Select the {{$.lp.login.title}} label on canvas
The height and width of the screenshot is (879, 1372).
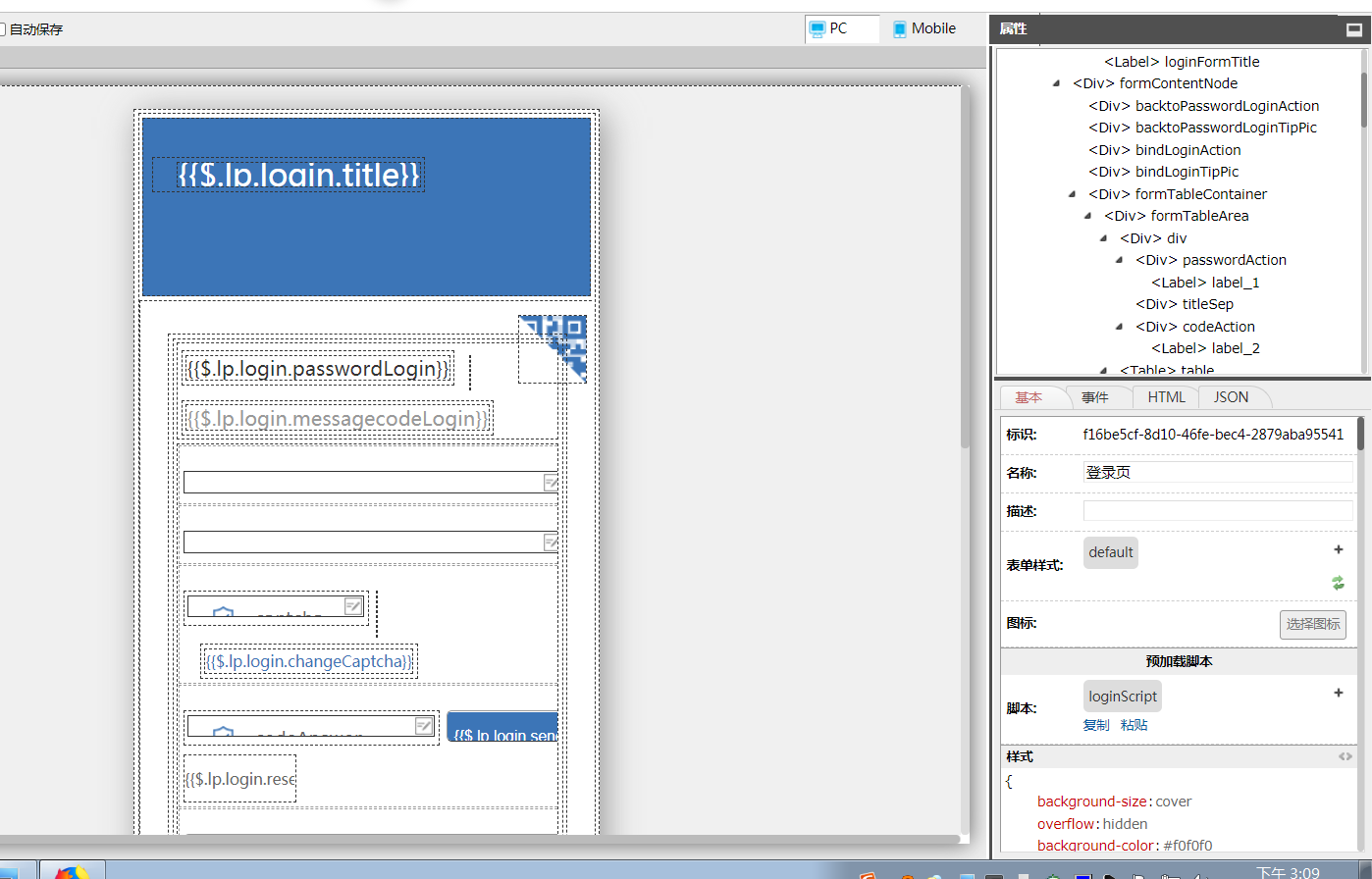(299, 175)
